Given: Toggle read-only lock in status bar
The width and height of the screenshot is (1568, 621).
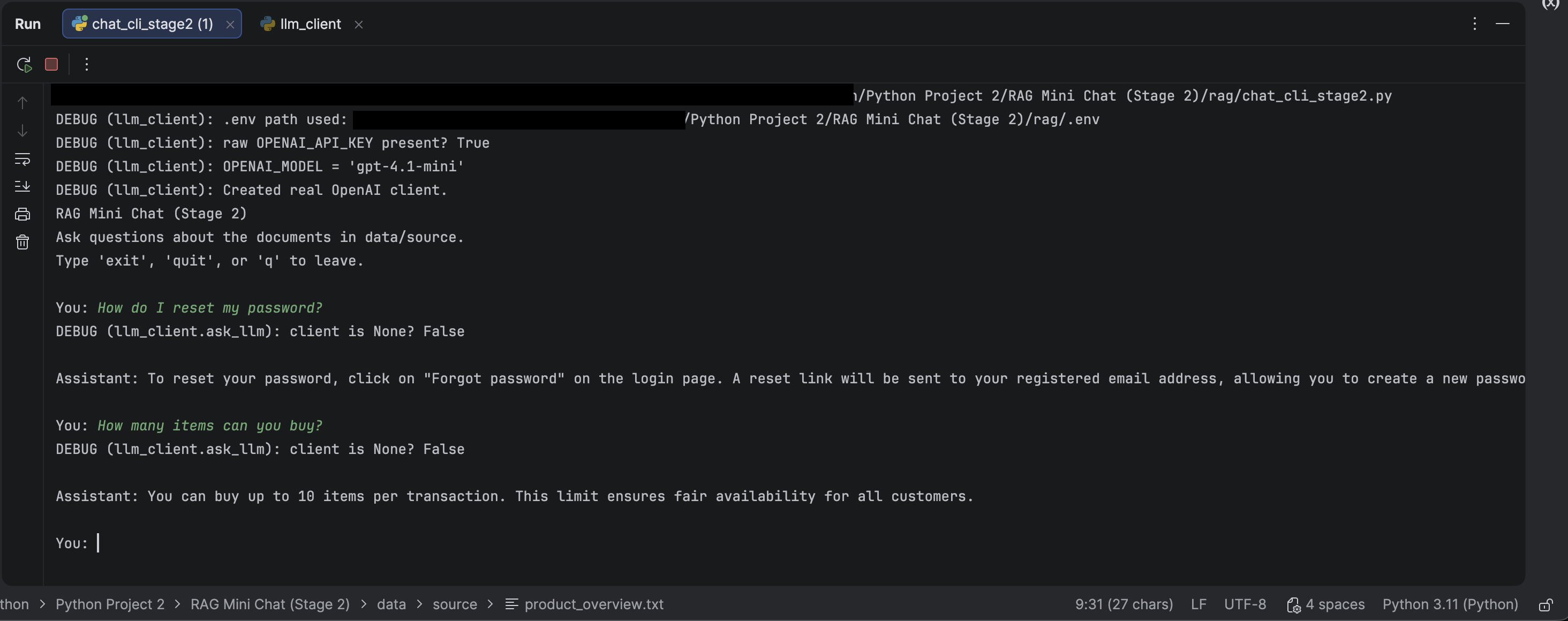Looking at the screenshot, I should [1546, 604].
